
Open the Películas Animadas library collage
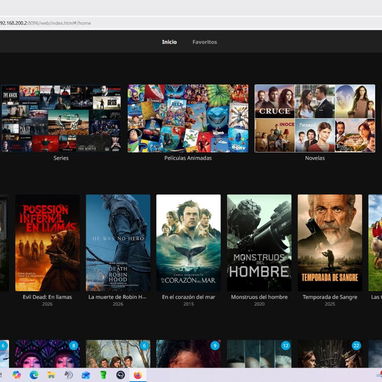coord(188,118)
